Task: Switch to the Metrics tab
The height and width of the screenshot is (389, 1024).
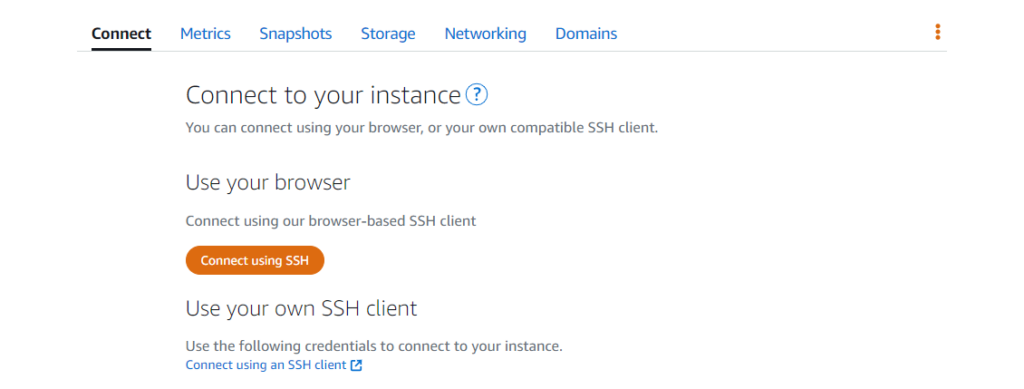Action: 205,33
